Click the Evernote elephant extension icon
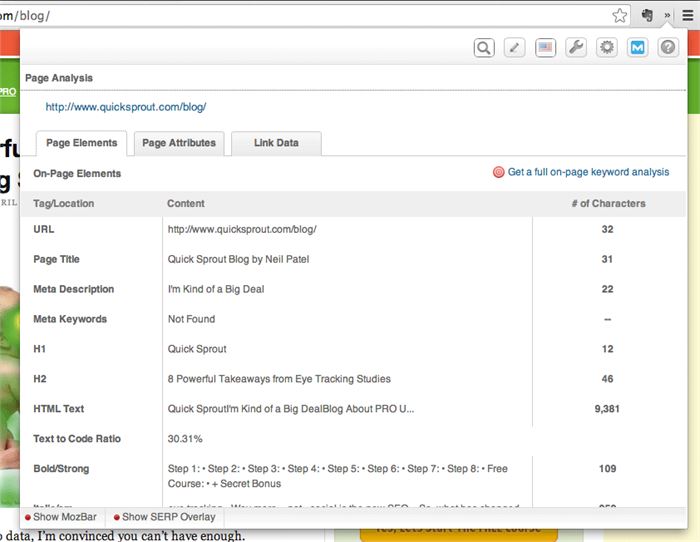Screen dimensions: 700x542 [x=648, y=15]
